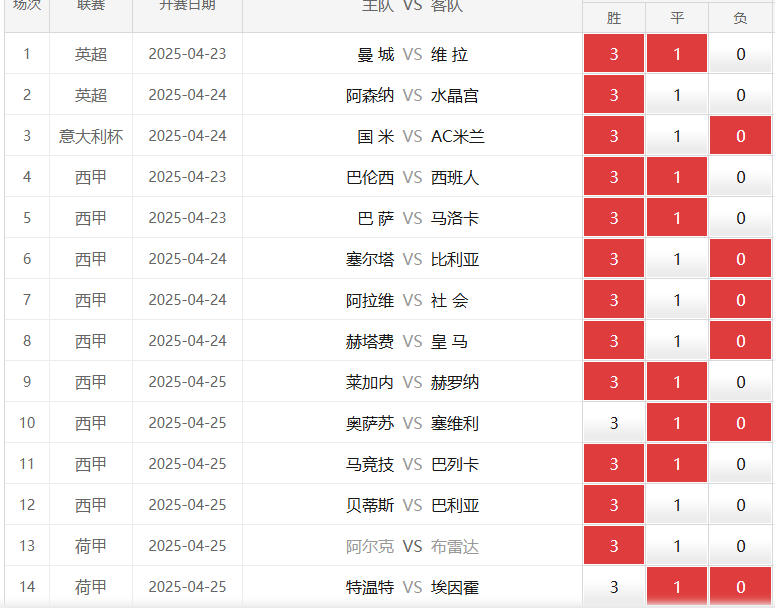Toggle win (3) for 阿森纳 VS 水晶宫
775x609 pixels.
[x=614, y=94]
